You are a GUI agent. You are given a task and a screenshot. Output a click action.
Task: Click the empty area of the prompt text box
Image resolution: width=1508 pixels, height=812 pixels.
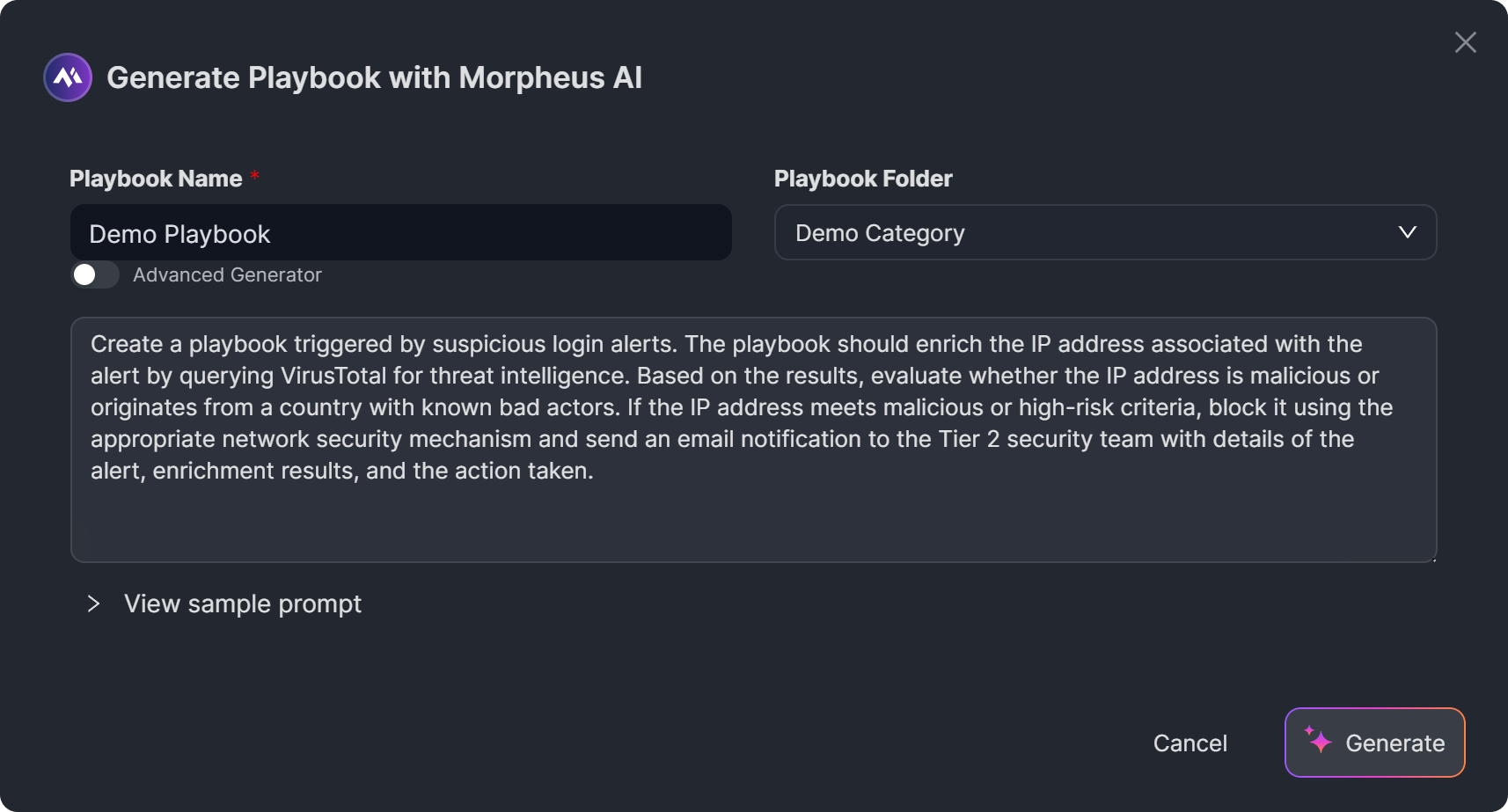tap(752, 523)
